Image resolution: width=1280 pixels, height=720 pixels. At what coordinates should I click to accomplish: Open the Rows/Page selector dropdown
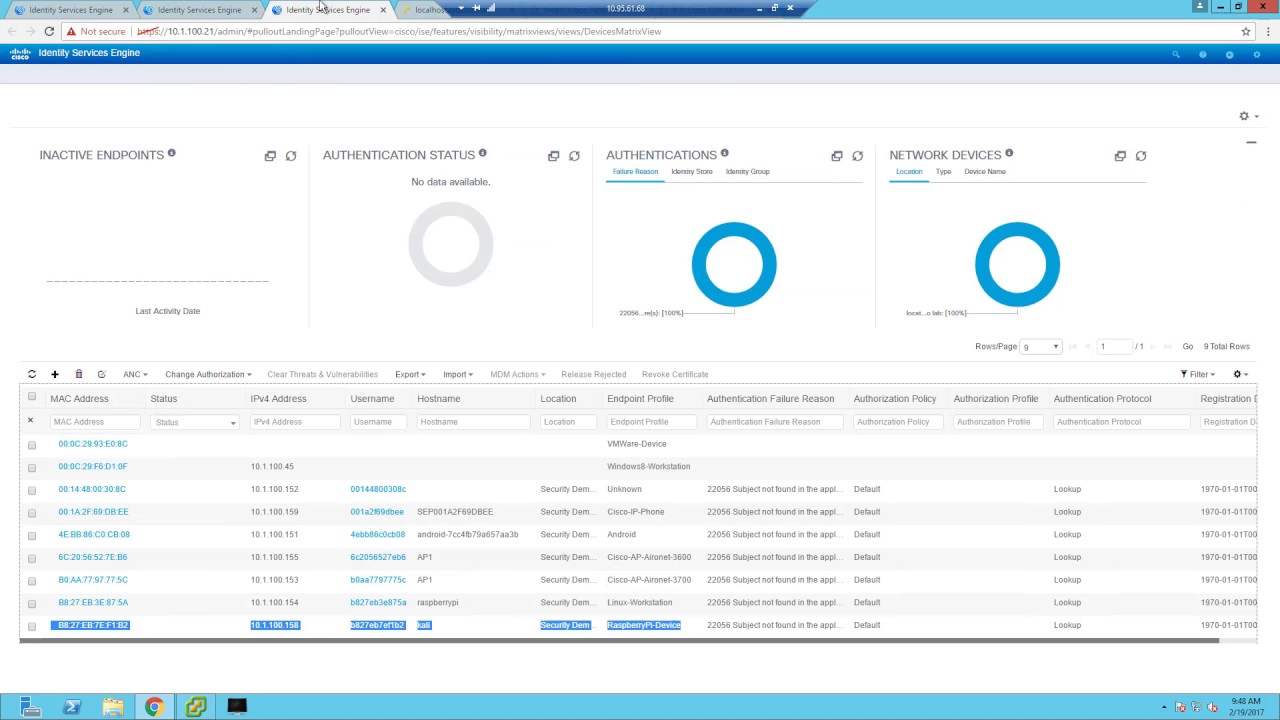1040,347
